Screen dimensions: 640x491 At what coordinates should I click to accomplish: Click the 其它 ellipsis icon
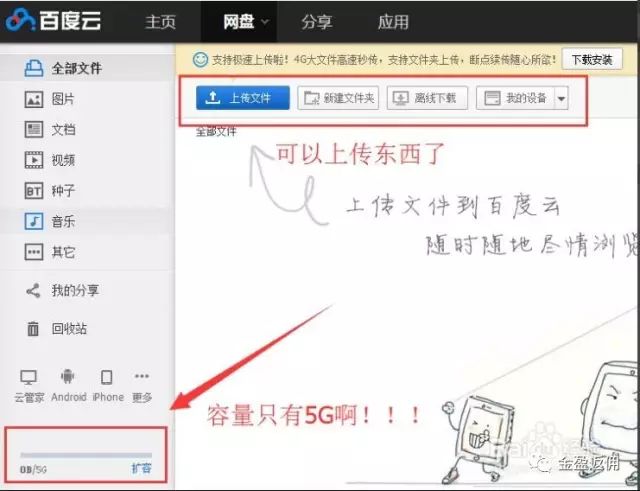click(x=34, y=252)
